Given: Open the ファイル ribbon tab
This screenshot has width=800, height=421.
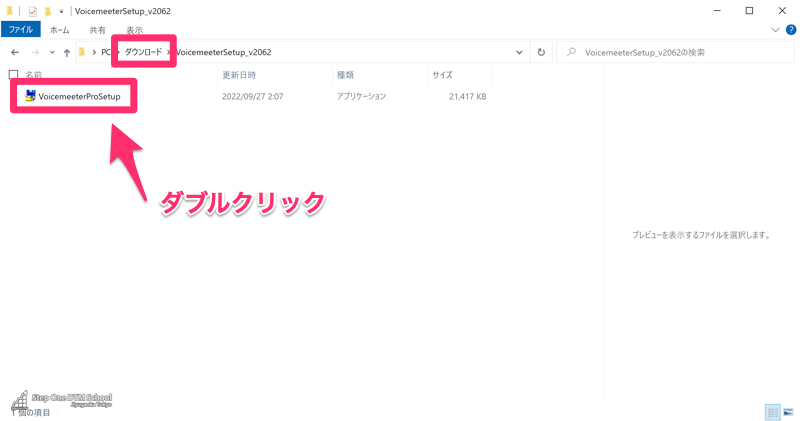Looking at the screenshot, I should click(x=21, y=30).
